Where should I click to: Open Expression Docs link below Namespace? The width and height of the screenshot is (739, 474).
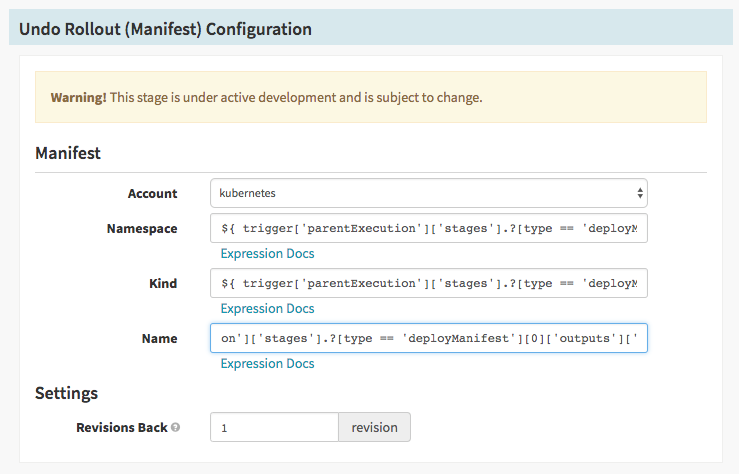pyautogui.click(x=267, y=254)
